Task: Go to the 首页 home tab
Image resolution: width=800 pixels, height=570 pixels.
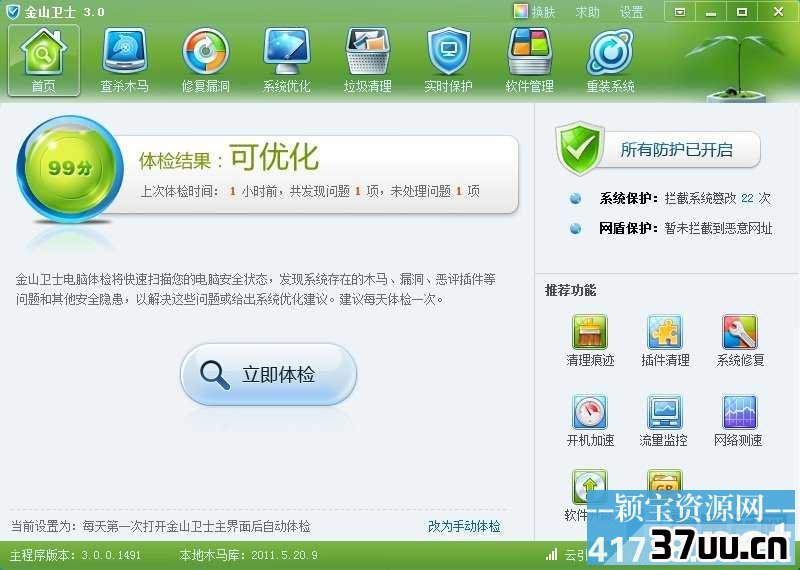Action: (x=44, y=60)
